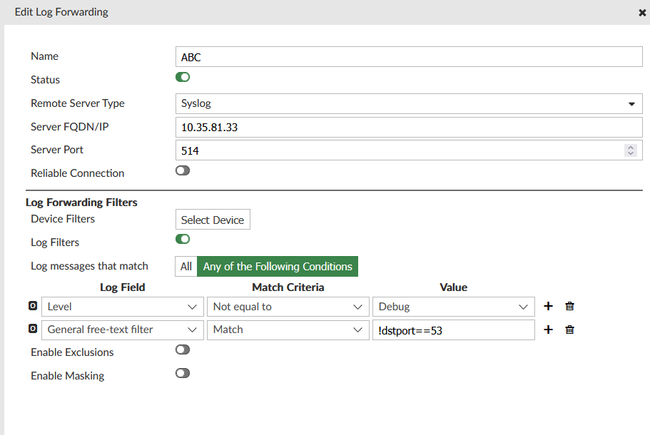Viewport: 650px width, 435px height.
Task: Delete the General free-text filter row
Action: coord(570,329)
